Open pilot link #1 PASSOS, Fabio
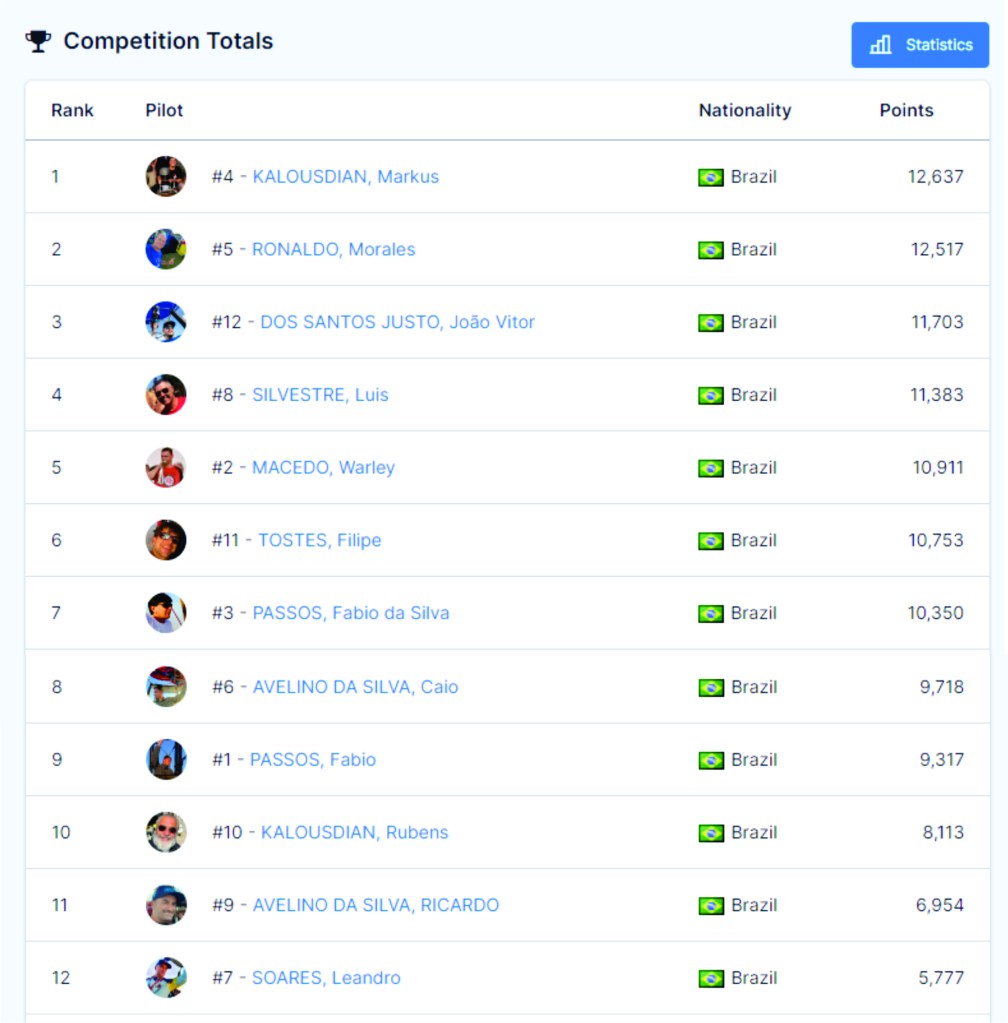Image resolution: width=1008 pixels, height=1023 pixels. coord(312,760)
